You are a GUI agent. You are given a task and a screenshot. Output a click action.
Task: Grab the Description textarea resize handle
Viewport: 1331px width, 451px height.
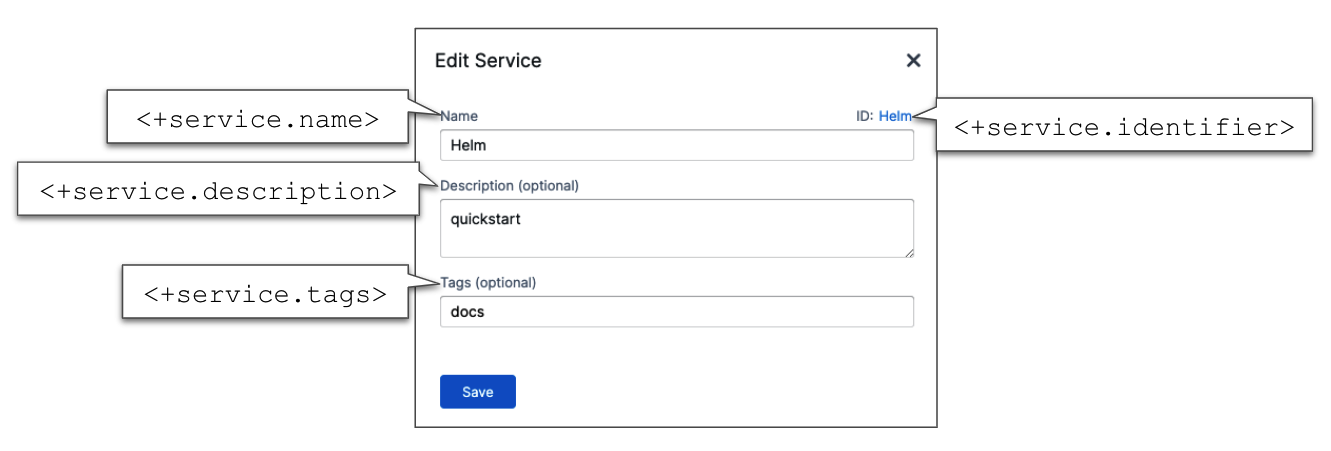tap(909, 253)
